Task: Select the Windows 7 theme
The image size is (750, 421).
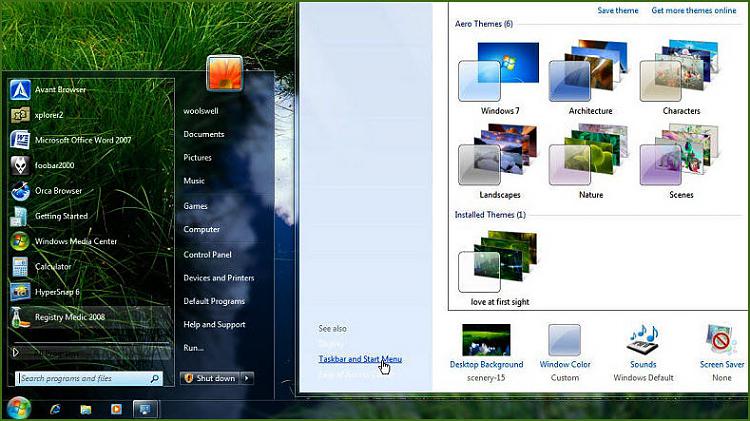Action: tap(499, 78)
